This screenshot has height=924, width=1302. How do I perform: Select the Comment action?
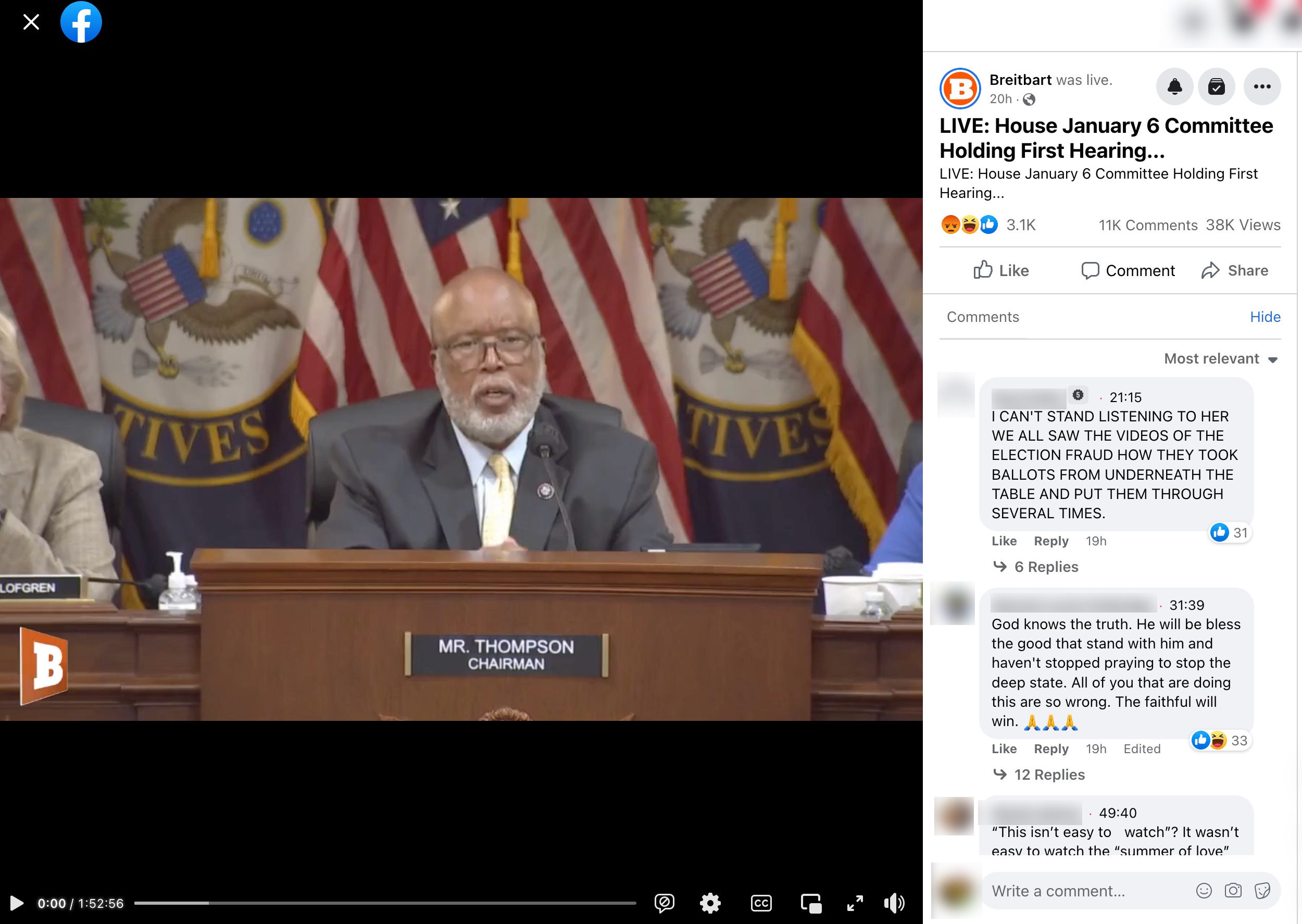coord(1128,270)
